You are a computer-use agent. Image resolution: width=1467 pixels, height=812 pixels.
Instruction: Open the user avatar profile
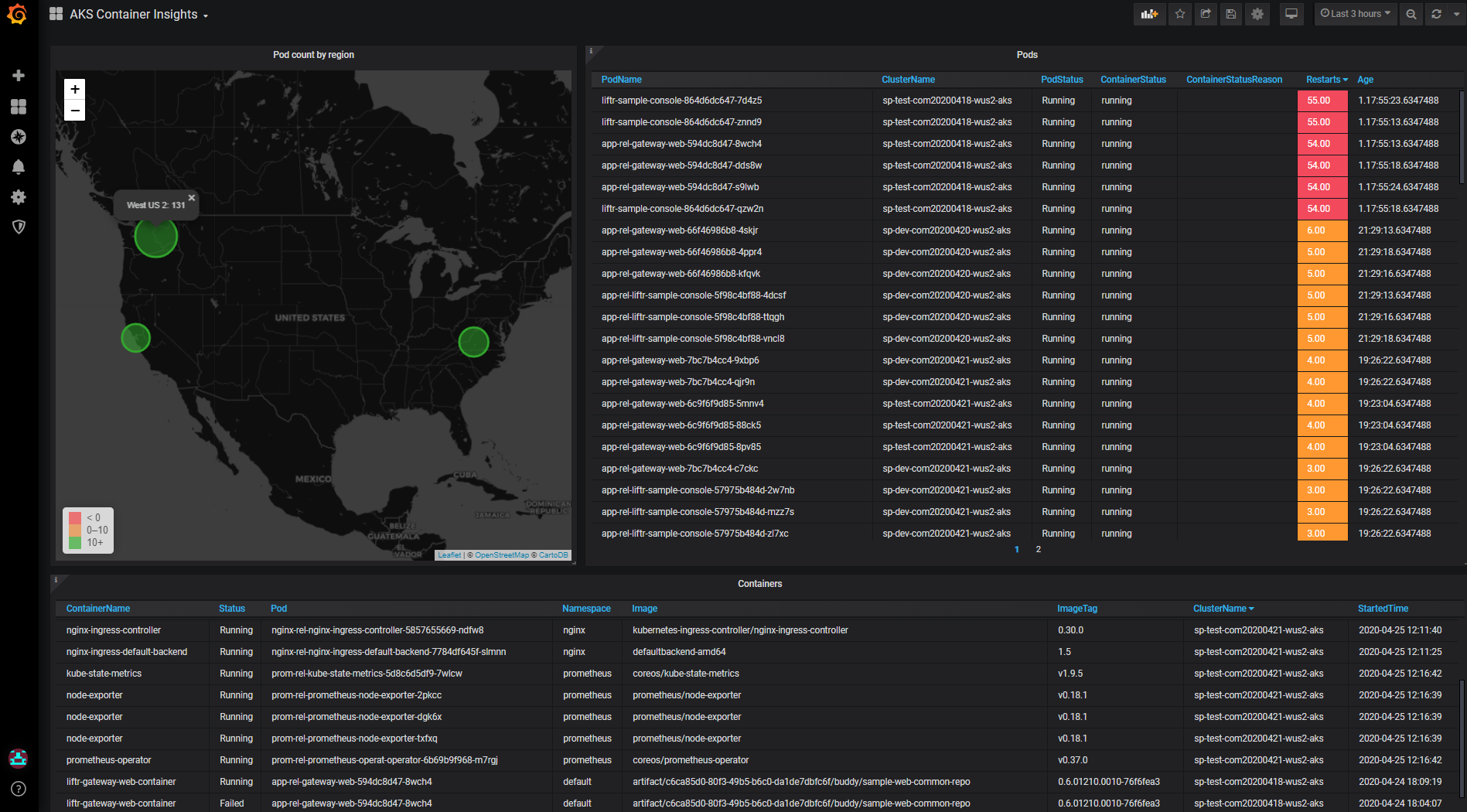click(19, 758)
